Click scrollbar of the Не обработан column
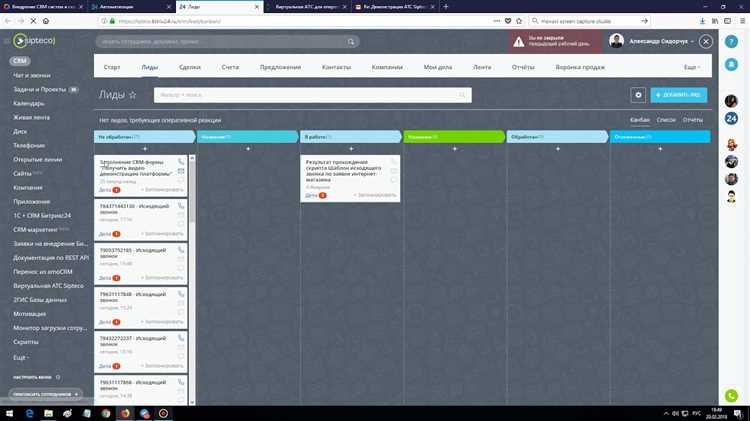This screenshot has height=421, width=750. point(192,191)
